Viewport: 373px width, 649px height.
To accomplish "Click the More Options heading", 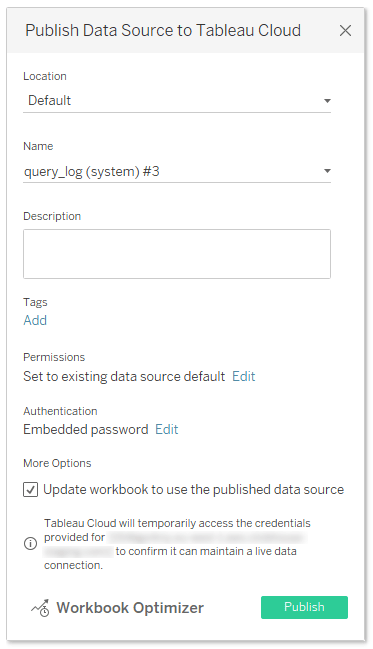I will point(57,463).
